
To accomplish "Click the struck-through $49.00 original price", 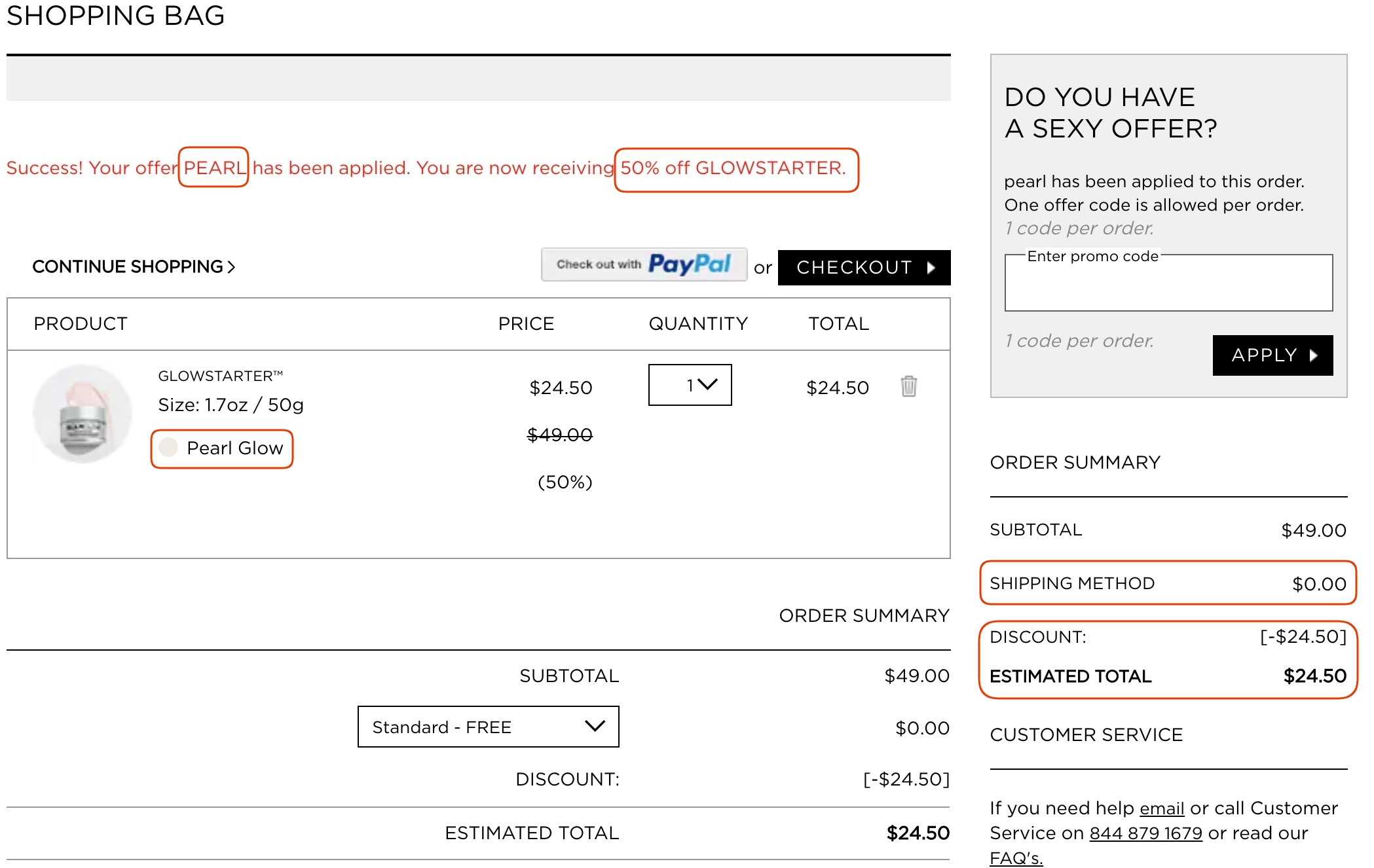I will point(560,435).
